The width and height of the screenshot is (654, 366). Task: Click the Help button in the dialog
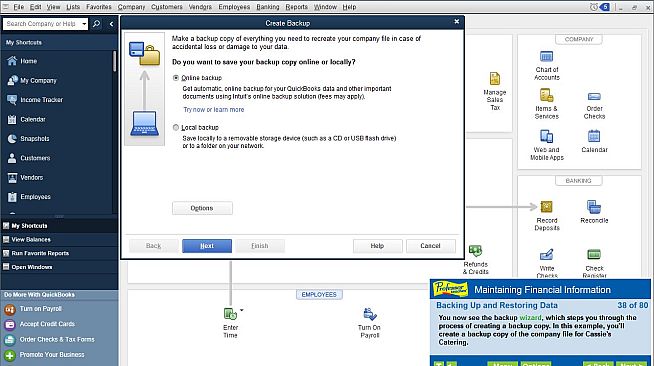(x=377, y=246)
